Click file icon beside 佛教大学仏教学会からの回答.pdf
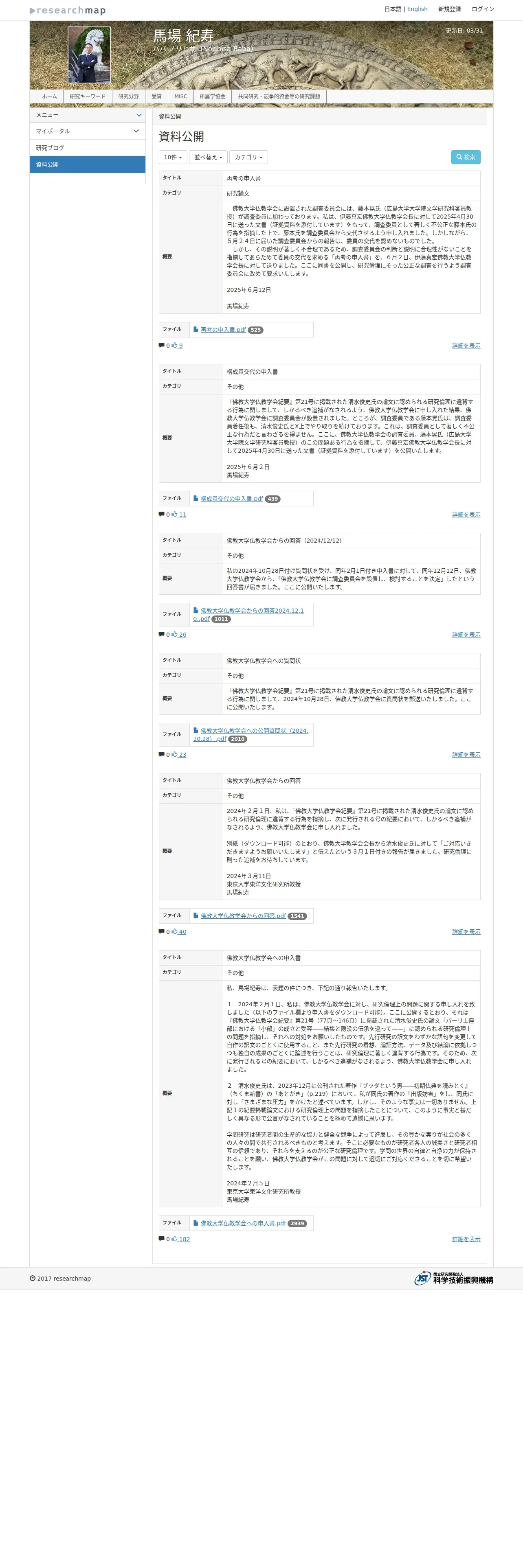This screenshot has width=523, height=1568. click(196, 915)
